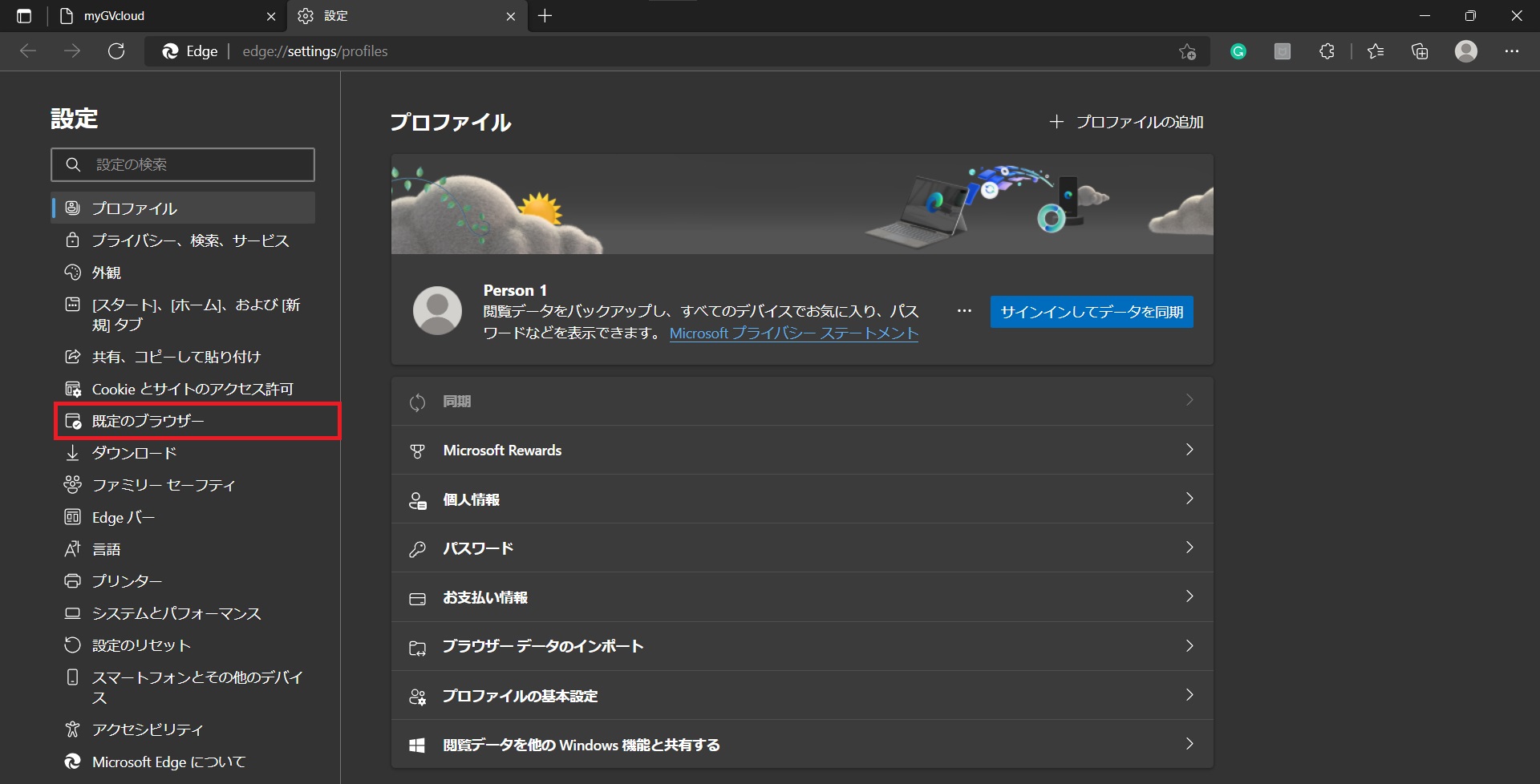Click the パスワード key icon
The width and height of the screenshot is (1540, 784).
(x=417, y=549)
